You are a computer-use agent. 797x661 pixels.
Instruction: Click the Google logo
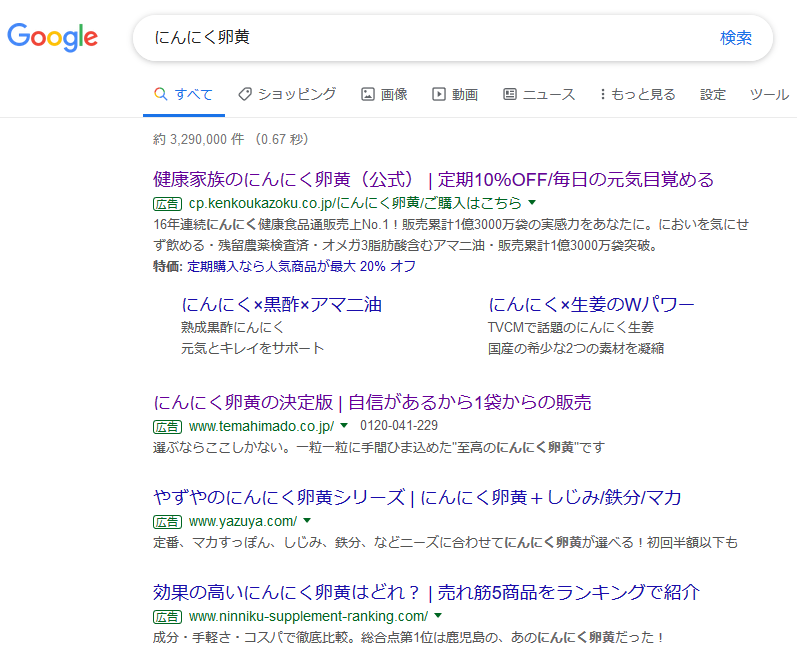(x=52, y=37)
